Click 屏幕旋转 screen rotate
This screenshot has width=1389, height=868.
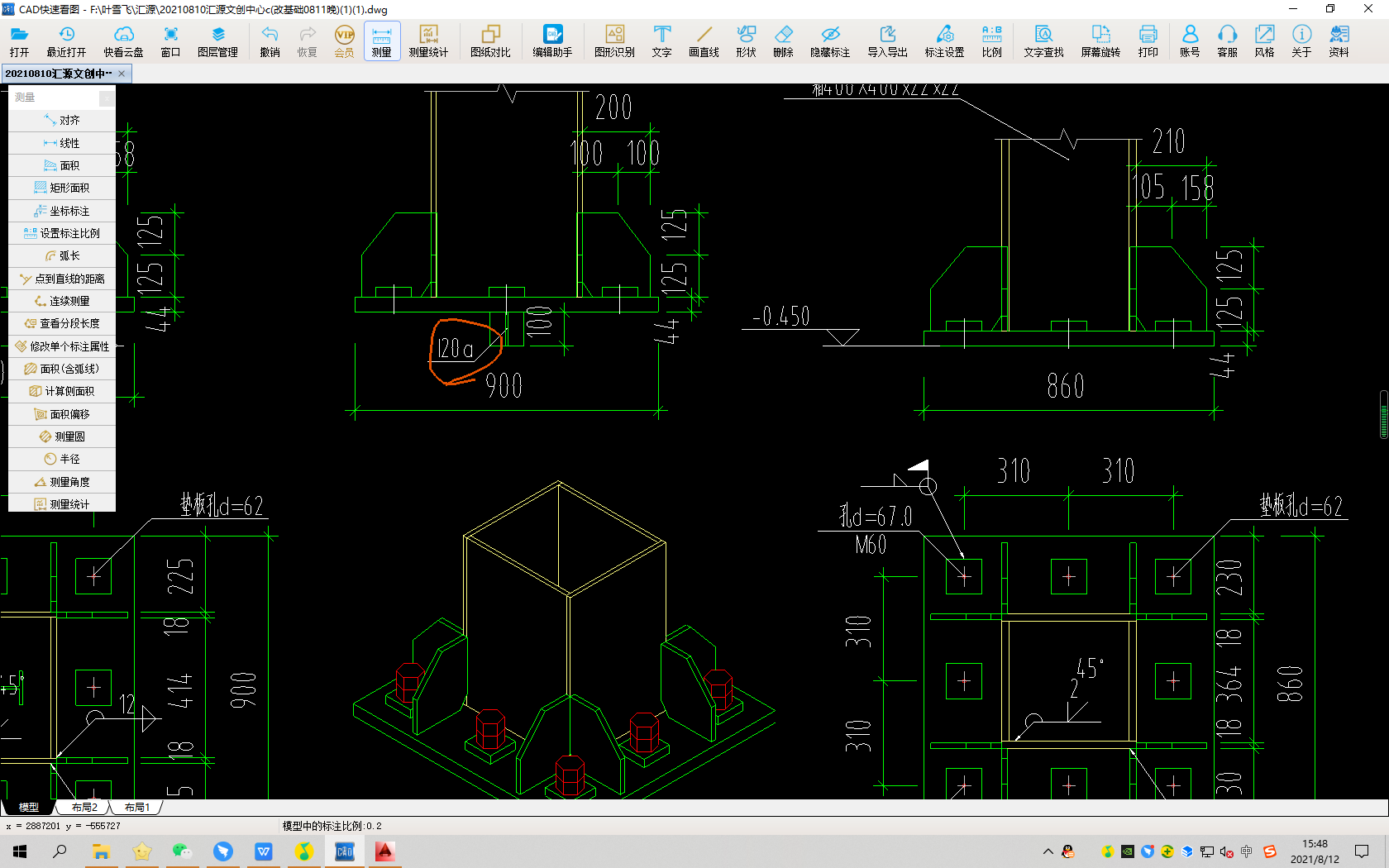click(1100, 41)
